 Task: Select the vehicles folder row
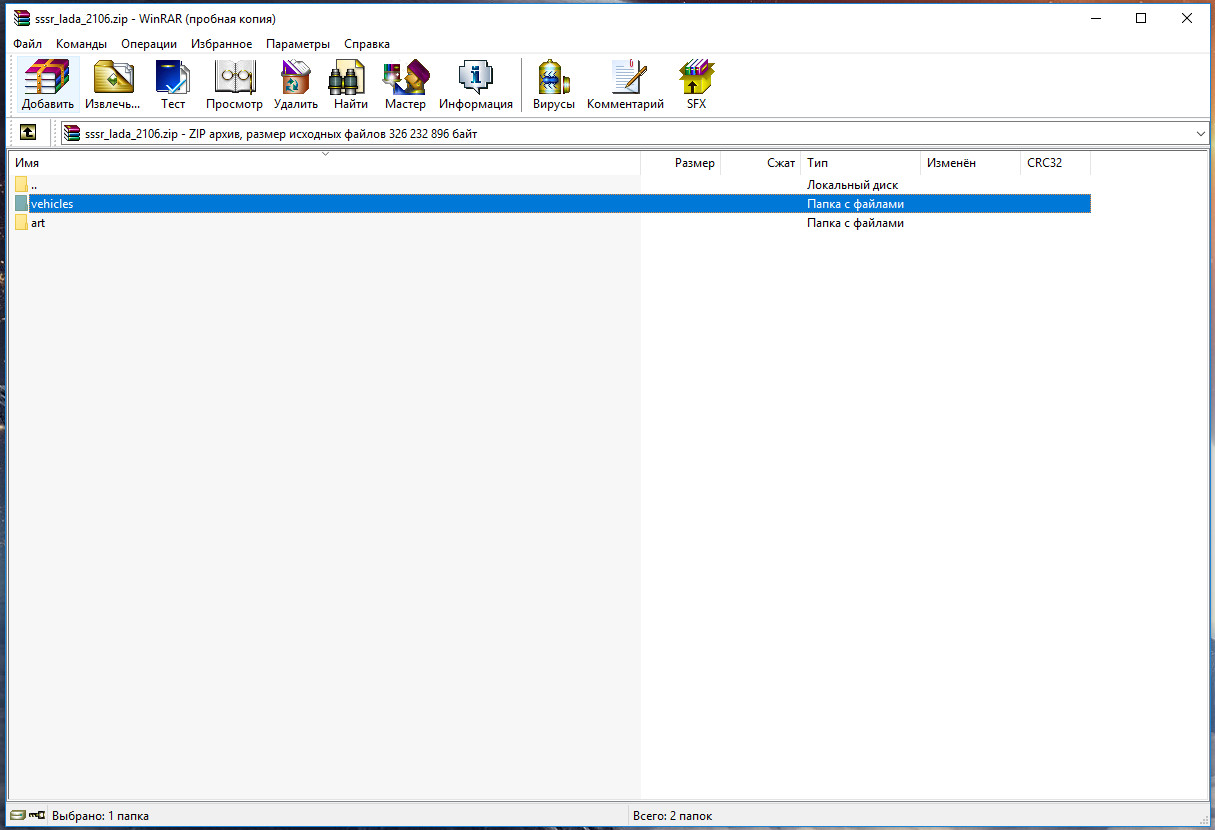(x=551, y=204)
